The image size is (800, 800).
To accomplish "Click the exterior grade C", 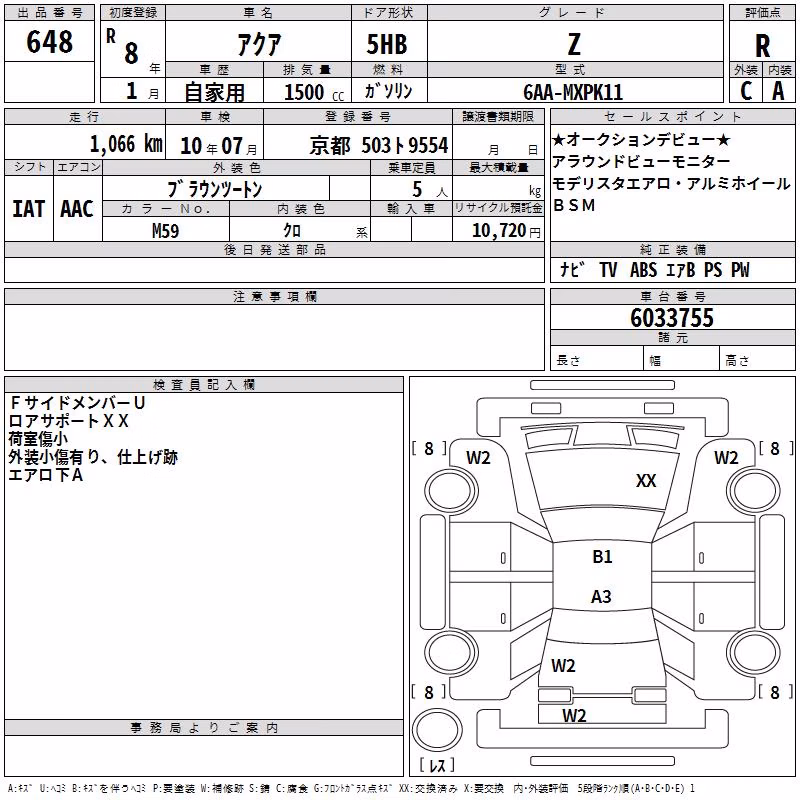I will click(x=746, y=91).
